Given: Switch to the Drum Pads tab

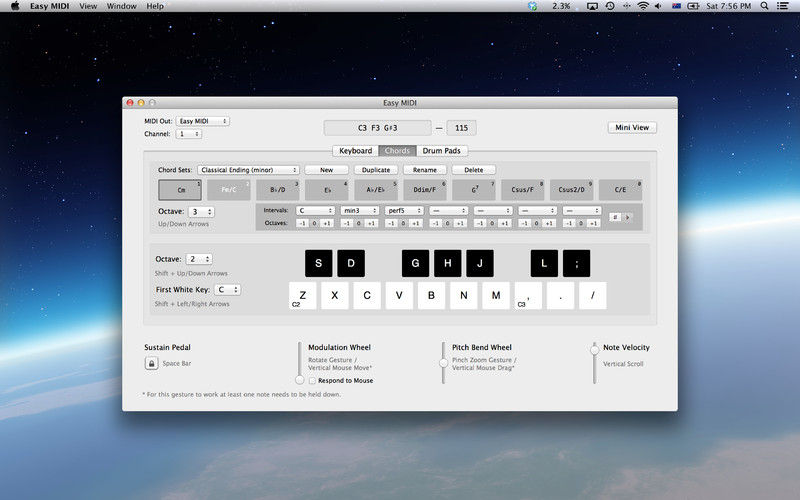Looking at the screenshot, I should point(441,151).
